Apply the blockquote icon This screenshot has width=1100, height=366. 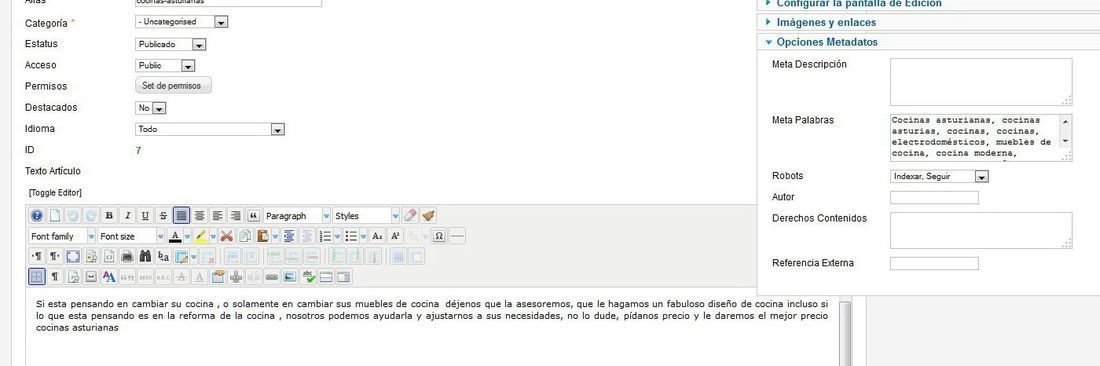click(x=254, y=216)
